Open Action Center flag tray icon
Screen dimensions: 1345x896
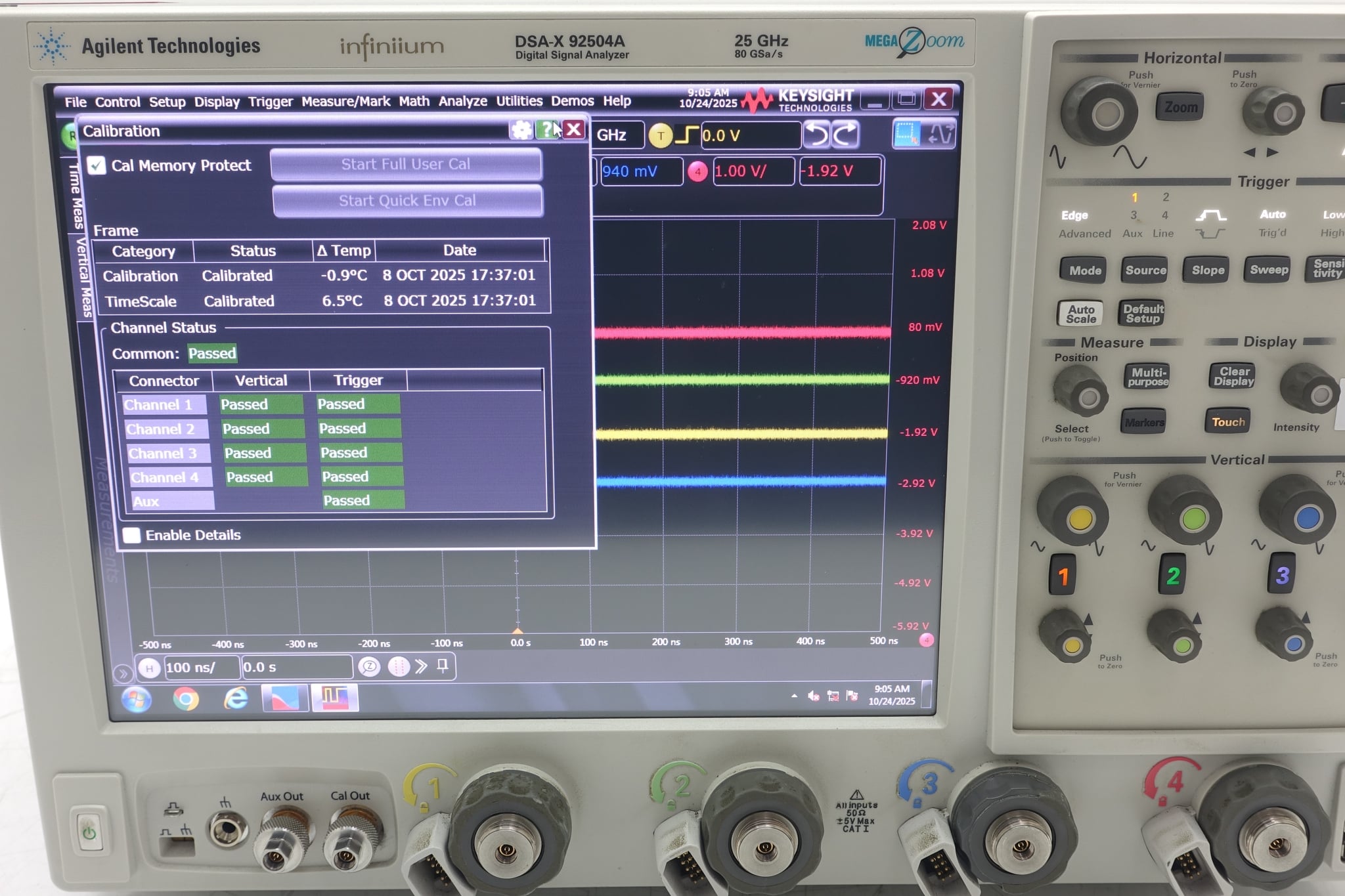[852, 695]
